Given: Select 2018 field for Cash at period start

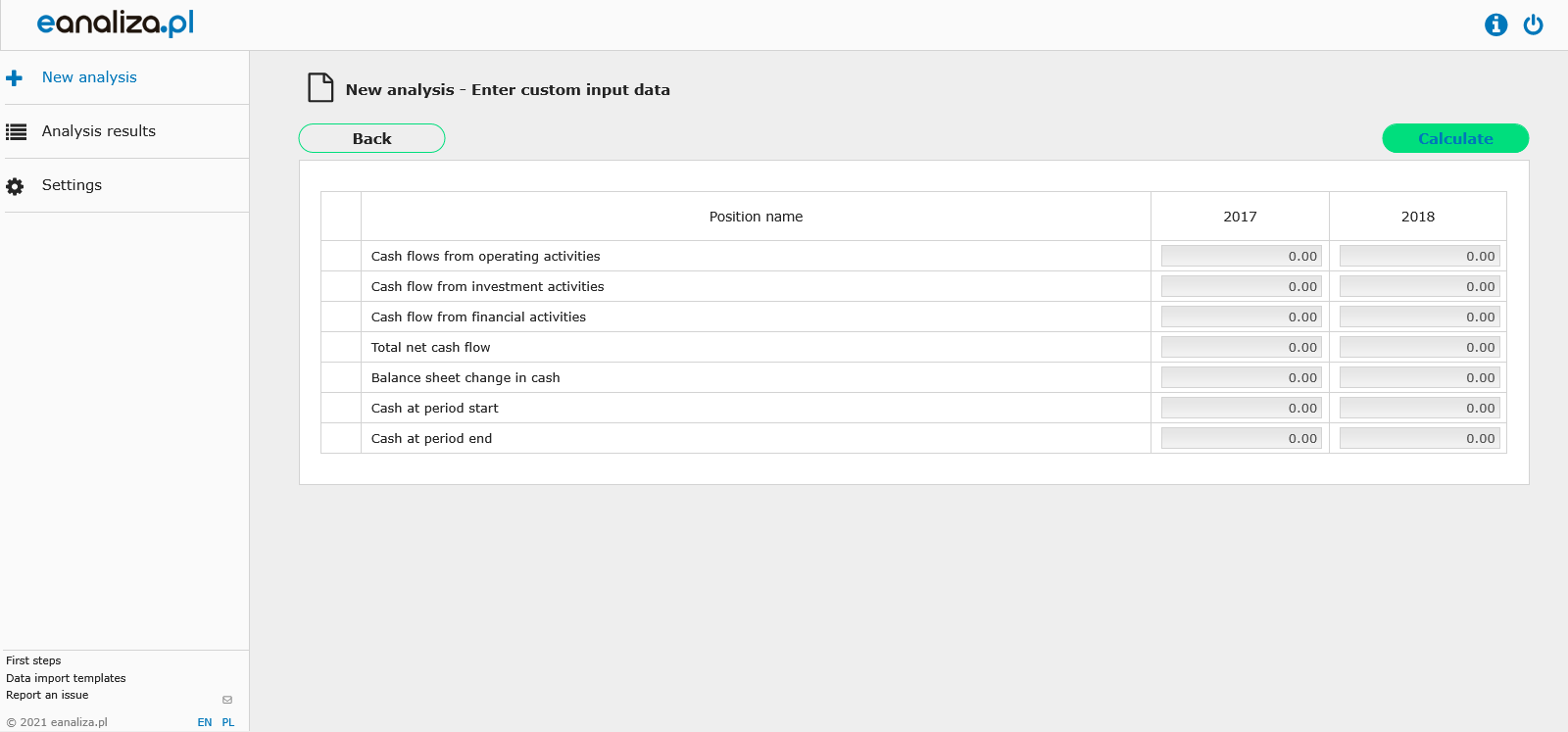Looking at the screenshot, I should [x=1420, y=408].
